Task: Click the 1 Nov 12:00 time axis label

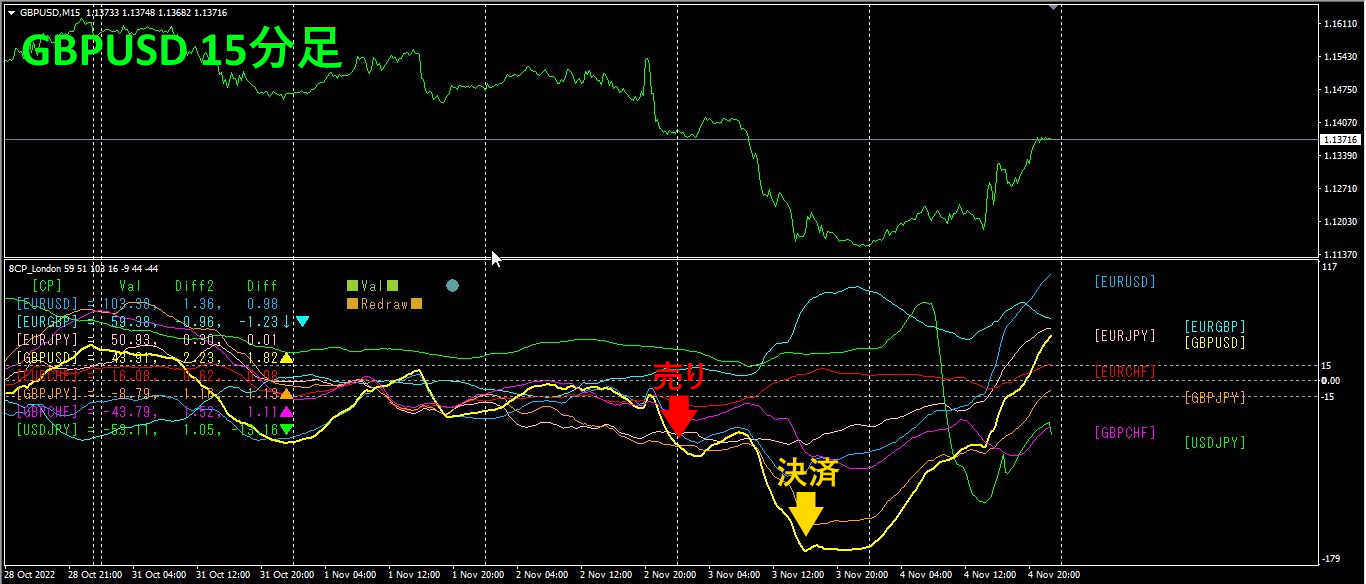Action: 414,575
